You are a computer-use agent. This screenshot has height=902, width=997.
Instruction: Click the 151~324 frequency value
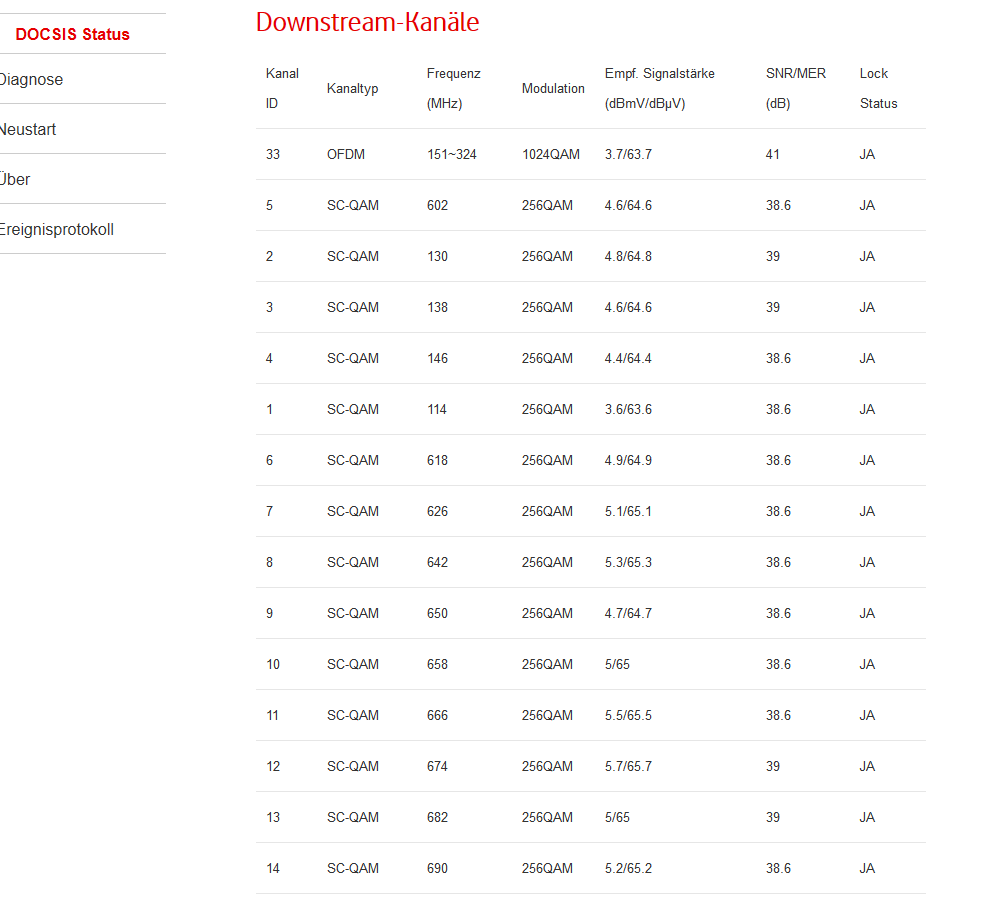click(x=451, y=154)
